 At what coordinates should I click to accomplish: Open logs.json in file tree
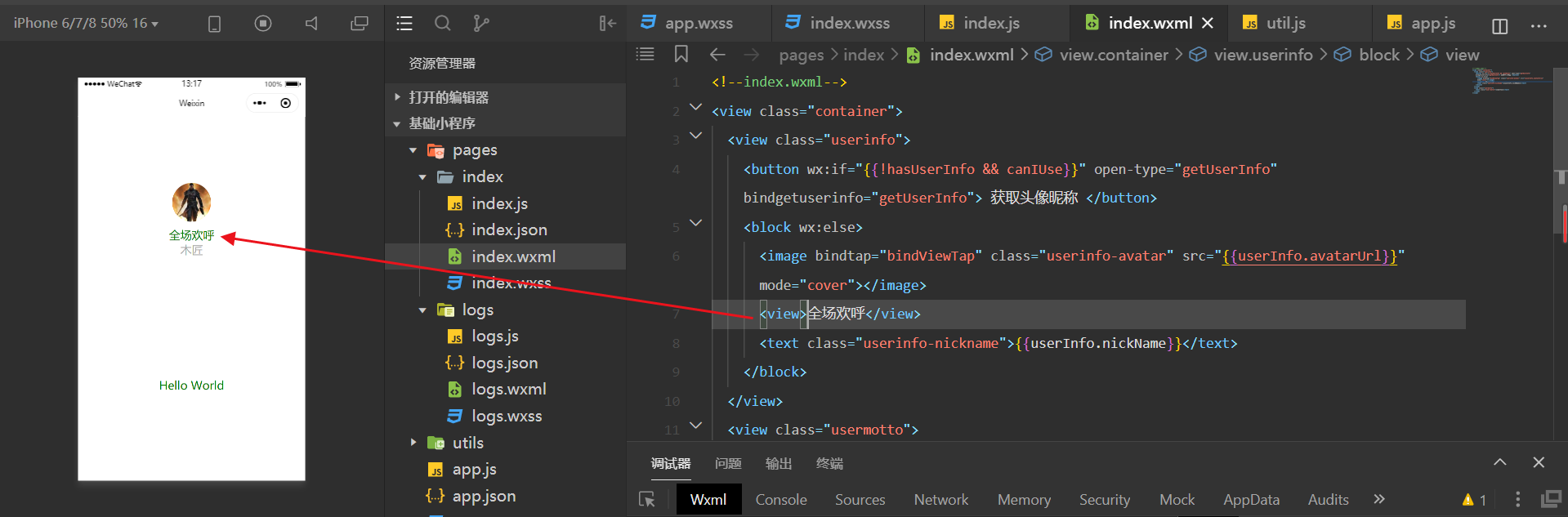point(505,363)
